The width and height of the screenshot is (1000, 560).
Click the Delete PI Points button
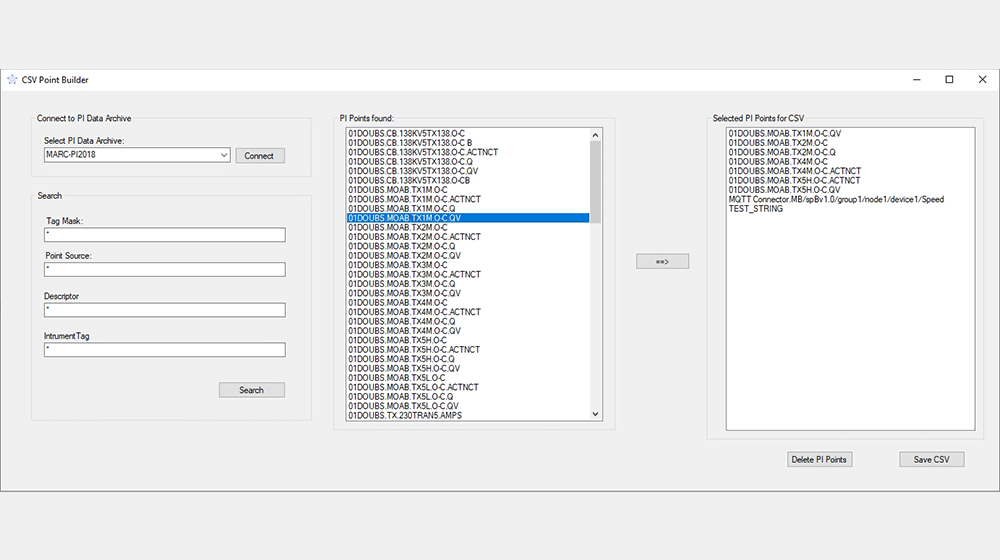[819, 459]
